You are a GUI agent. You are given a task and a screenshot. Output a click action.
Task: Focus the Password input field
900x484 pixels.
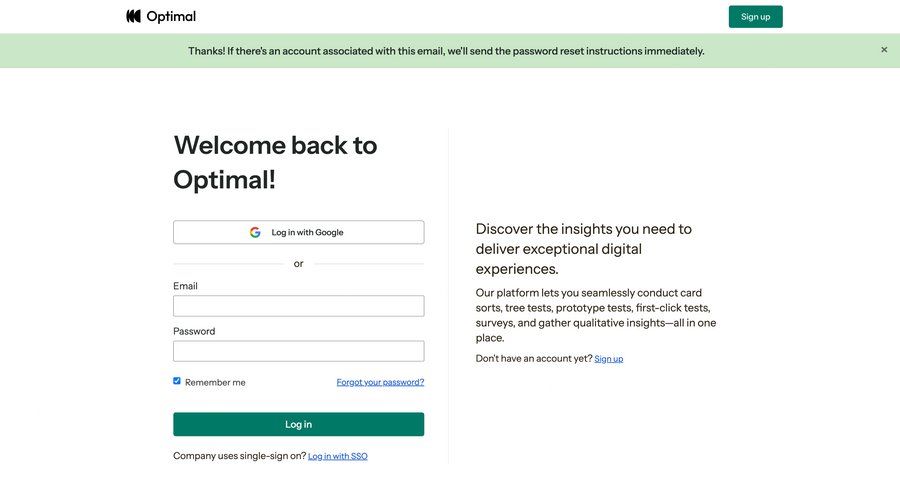point(298,351)
